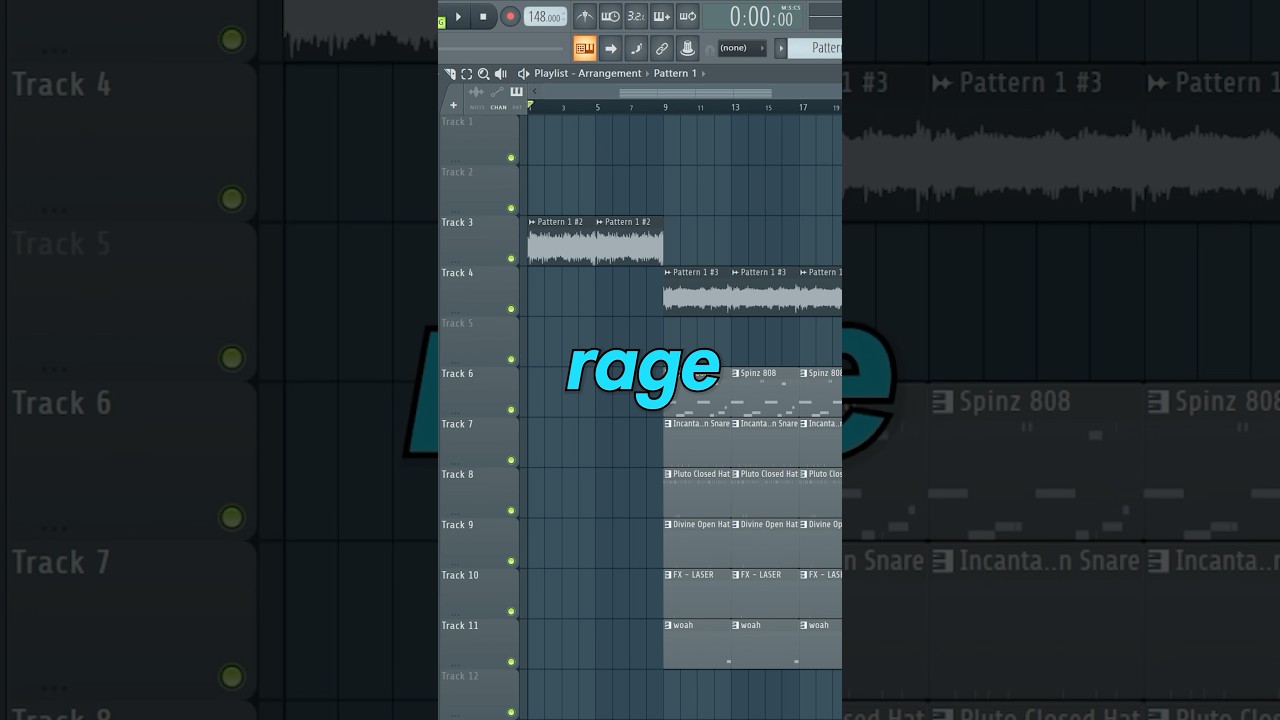1280x720 pixels.
Task: Select the playlist zoom tool icon
Action: pyautogui.click(x=484, y=74)
